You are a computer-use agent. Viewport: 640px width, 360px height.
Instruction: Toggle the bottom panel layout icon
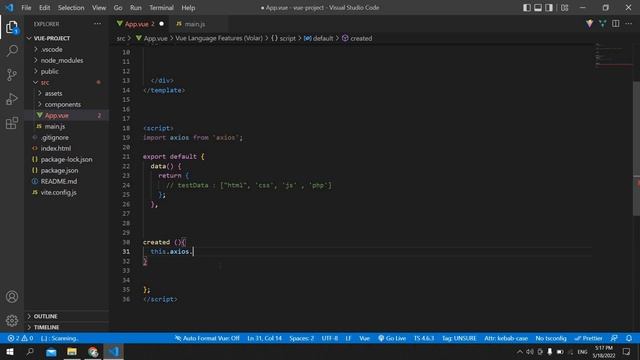pos(538,8)
